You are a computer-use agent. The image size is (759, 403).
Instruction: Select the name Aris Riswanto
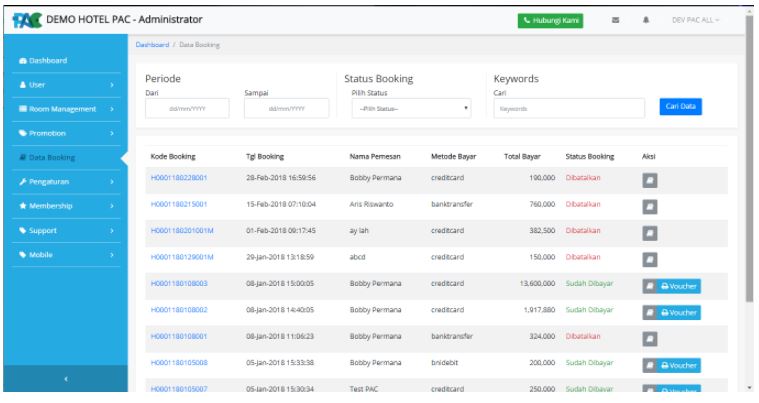click(371, 204)
